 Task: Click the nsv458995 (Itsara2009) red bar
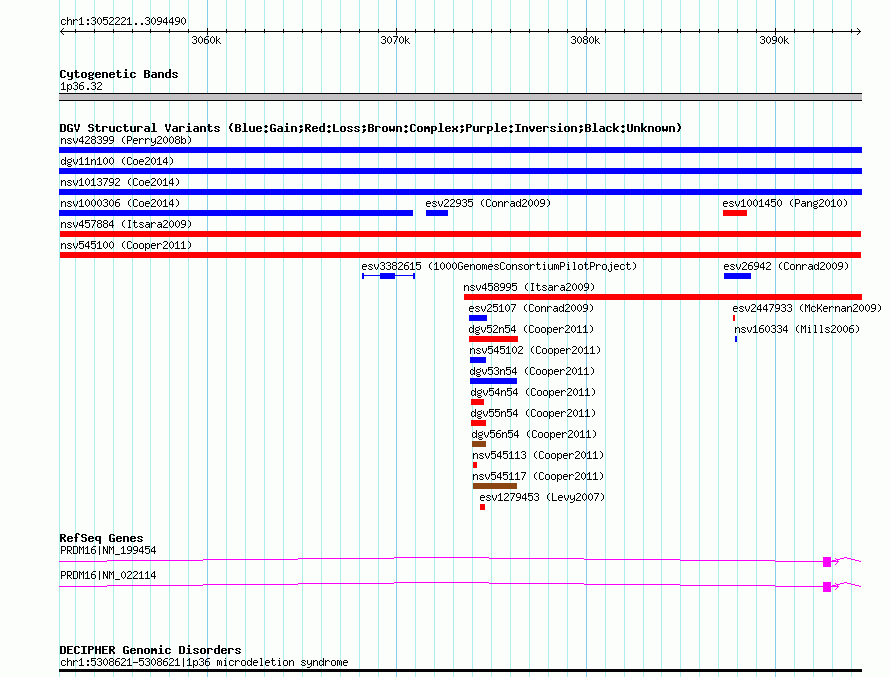click(663, 297)
